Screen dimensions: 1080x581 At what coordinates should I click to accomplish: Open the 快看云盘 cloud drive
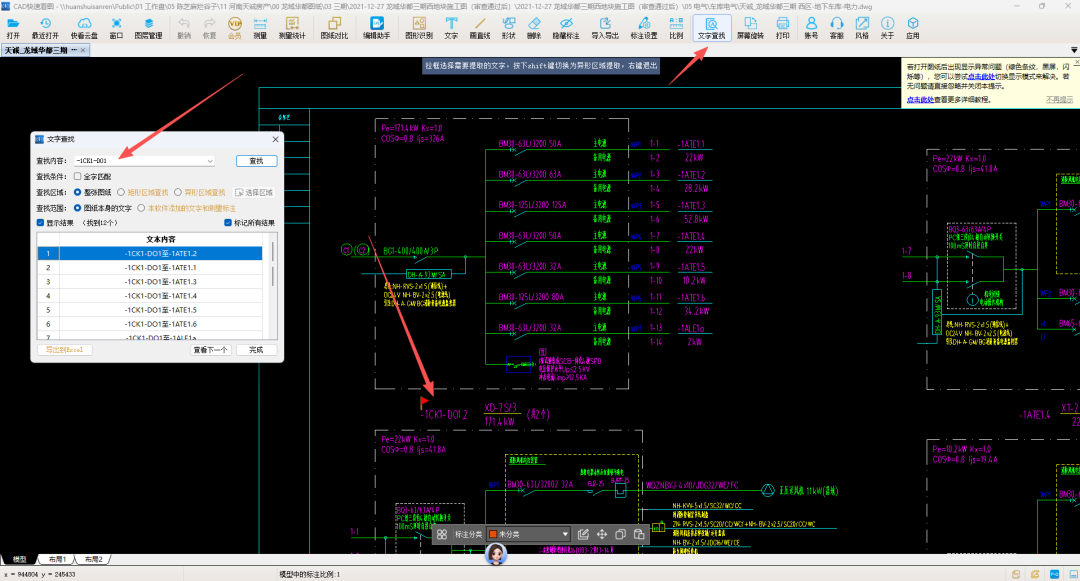click(x=84, y=28)
